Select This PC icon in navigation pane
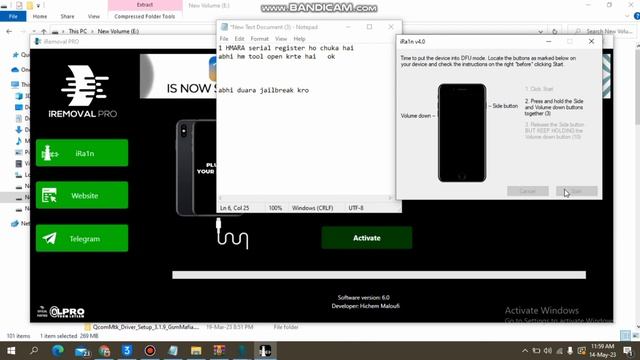Image resolution: width=640 pixels, height=360 pixels. [15, 84]
